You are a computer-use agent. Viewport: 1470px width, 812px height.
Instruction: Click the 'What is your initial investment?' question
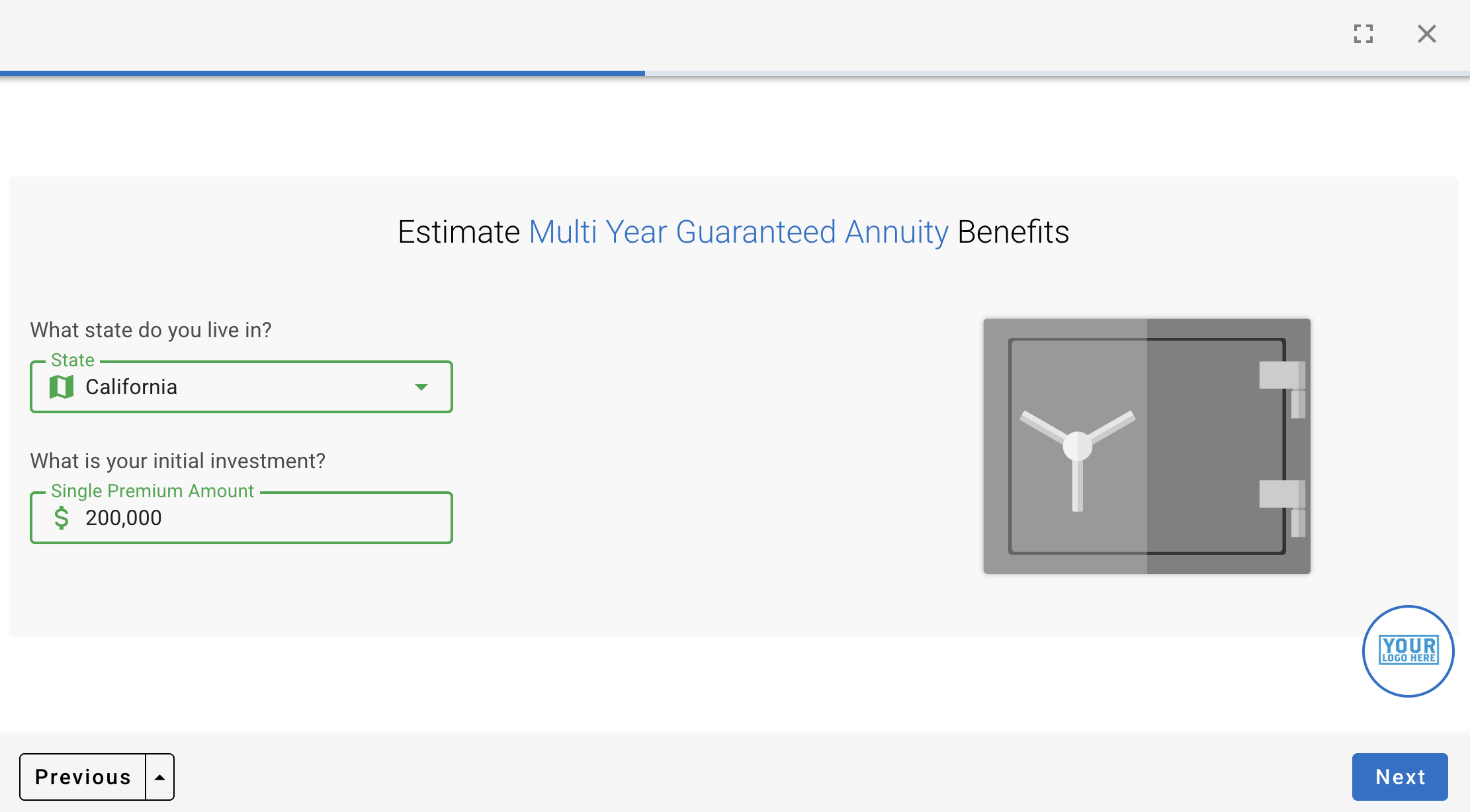178,461
